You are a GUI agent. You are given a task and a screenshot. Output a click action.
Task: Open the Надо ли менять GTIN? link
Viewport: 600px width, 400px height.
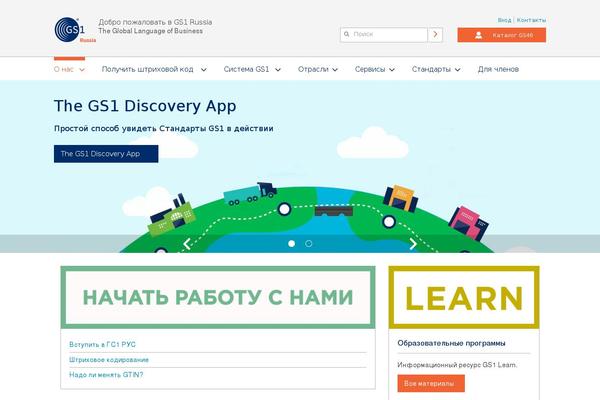106,375
